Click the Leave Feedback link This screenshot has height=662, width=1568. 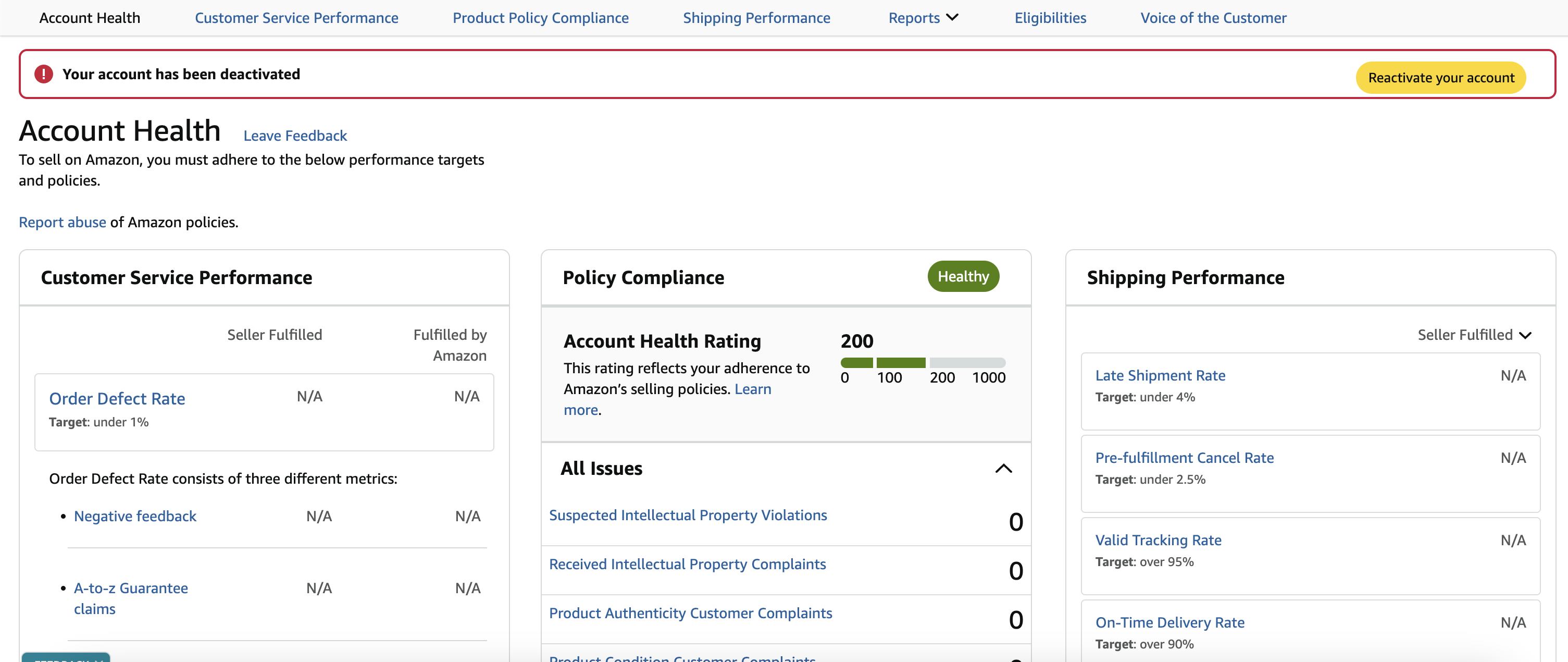tap(295, 135)
